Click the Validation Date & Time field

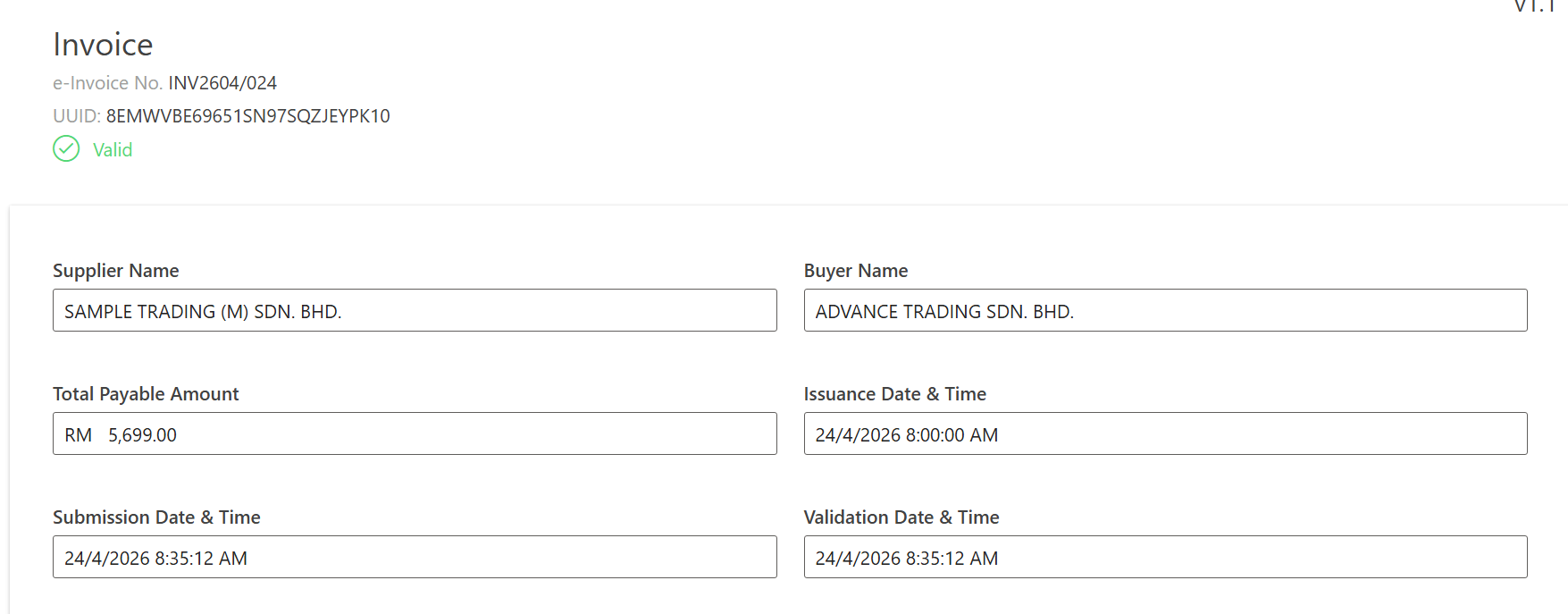pos(1165,557)
